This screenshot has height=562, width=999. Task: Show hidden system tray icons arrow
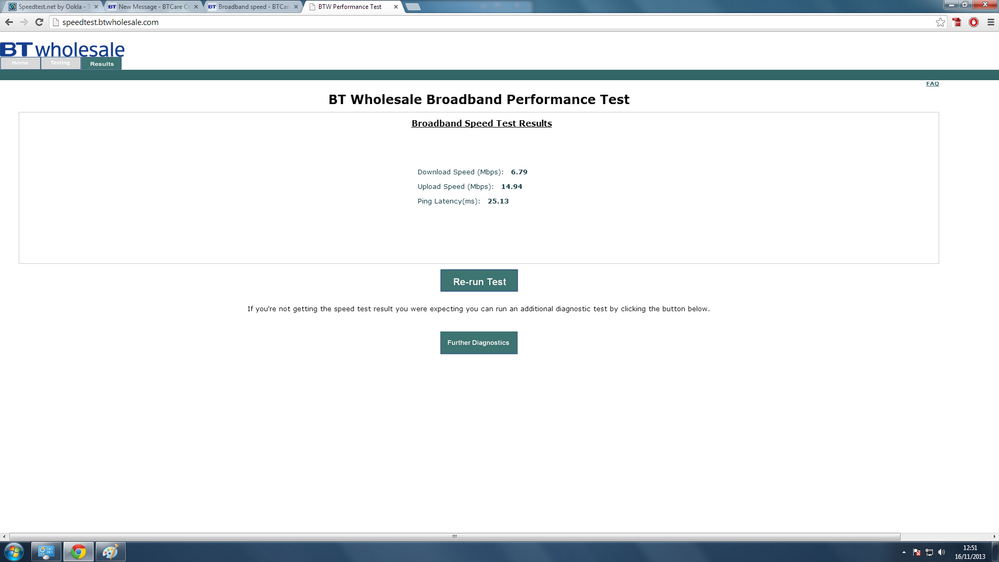[903, 552]
